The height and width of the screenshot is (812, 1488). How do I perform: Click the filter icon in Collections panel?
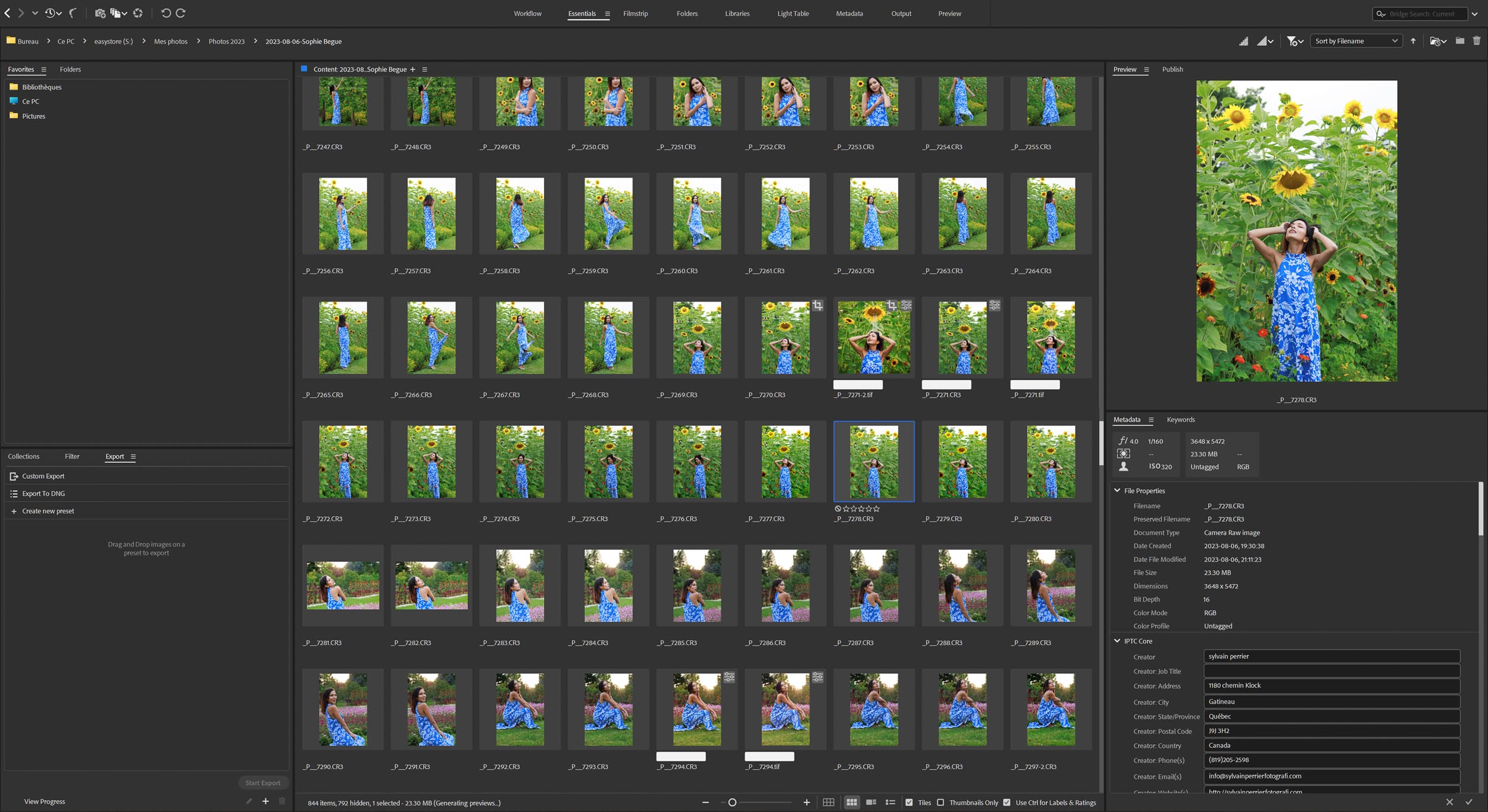click(72, 456)
